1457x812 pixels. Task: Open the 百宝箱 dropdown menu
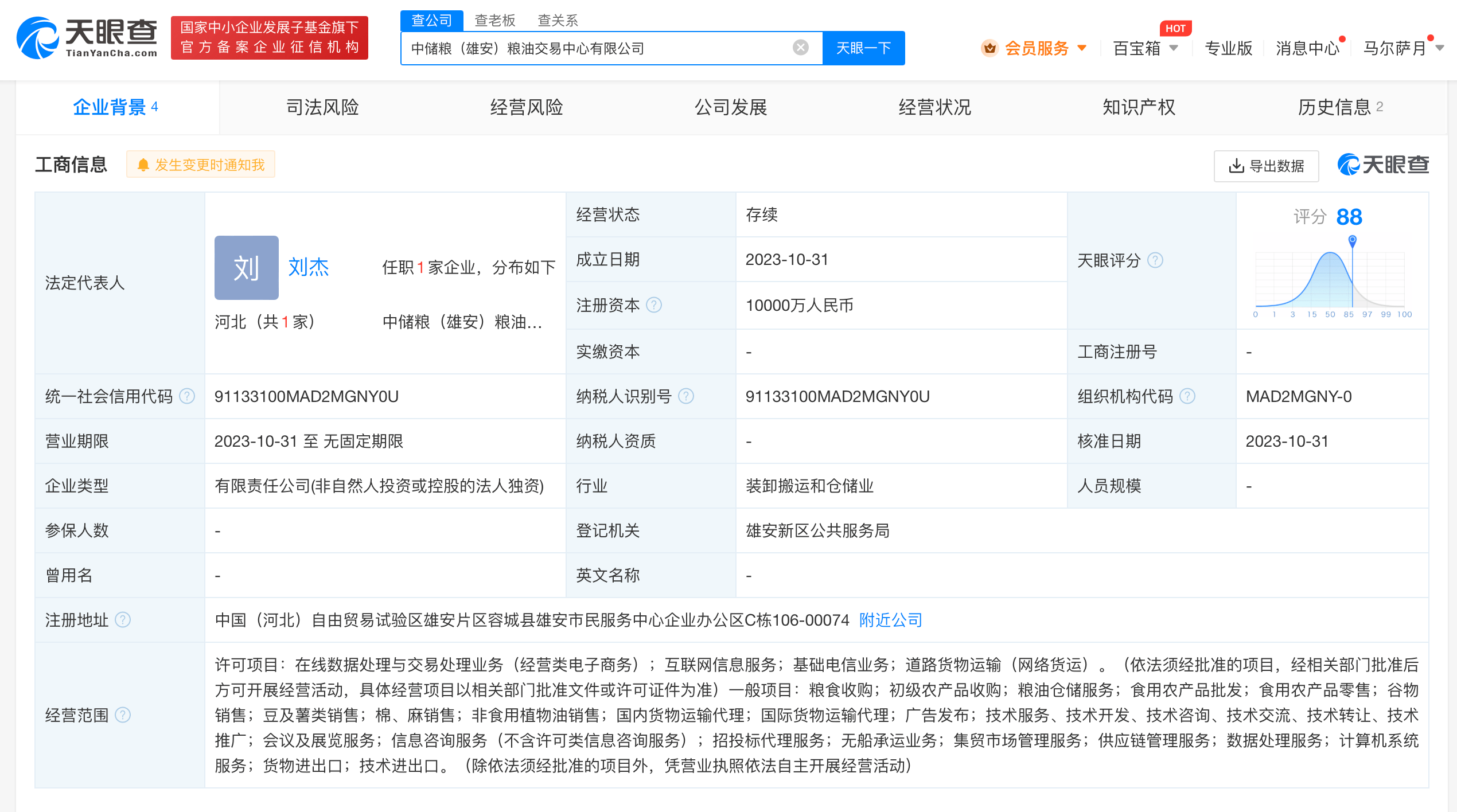pyautogui.click(x=1145, y=49)
